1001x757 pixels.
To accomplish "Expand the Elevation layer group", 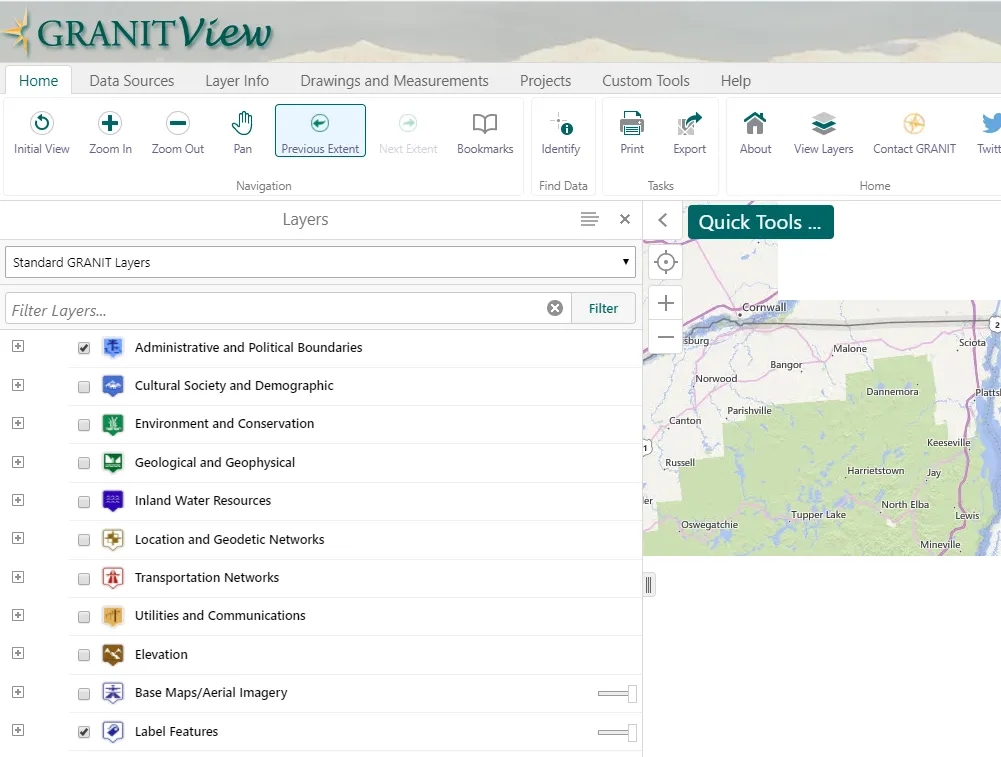I will [x=18, y=653].
